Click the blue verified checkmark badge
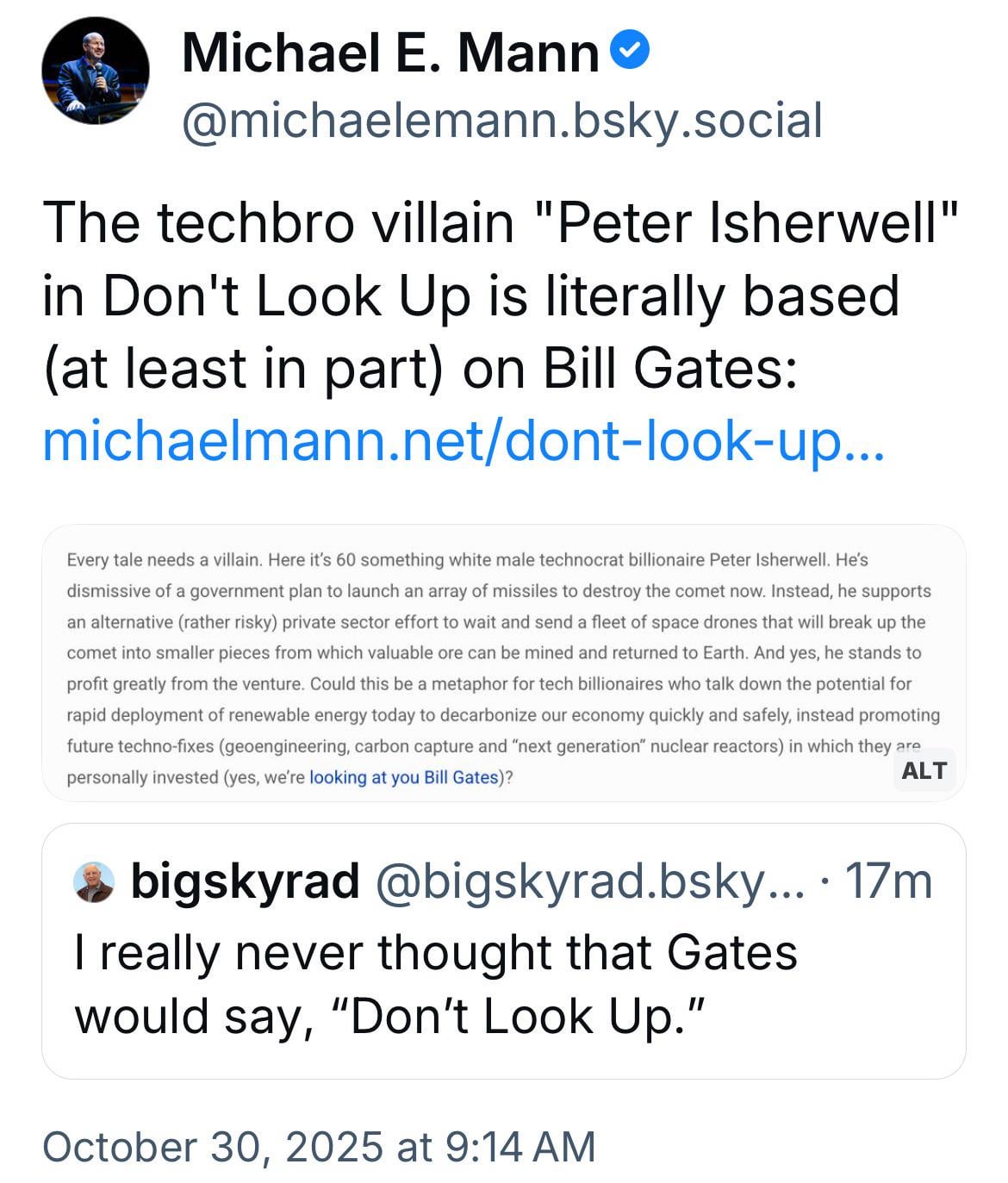This screenshot has width=1008, height=1183. click(x=630, y=53)
